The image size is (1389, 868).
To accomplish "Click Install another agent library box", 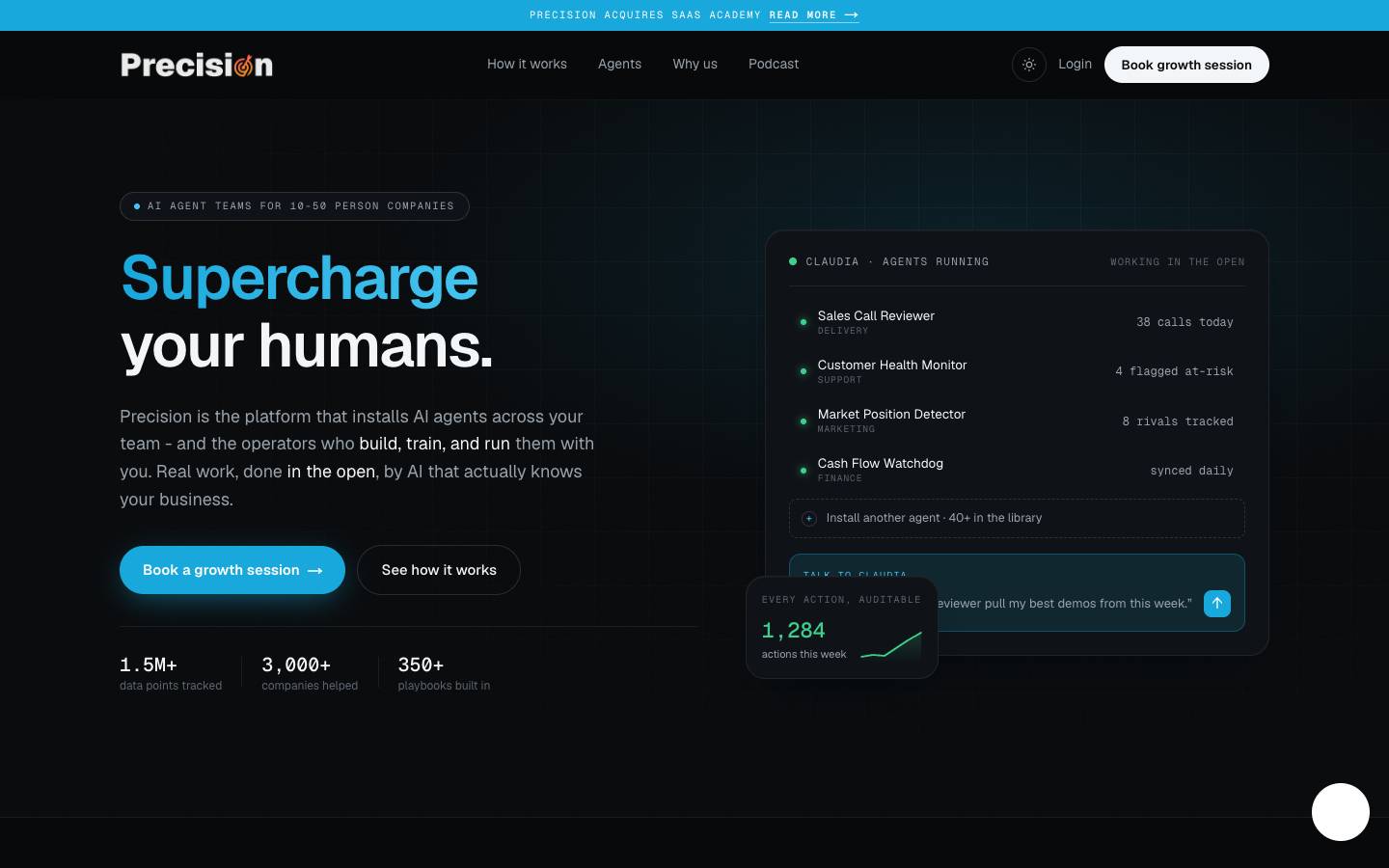I will [1017, 518].
